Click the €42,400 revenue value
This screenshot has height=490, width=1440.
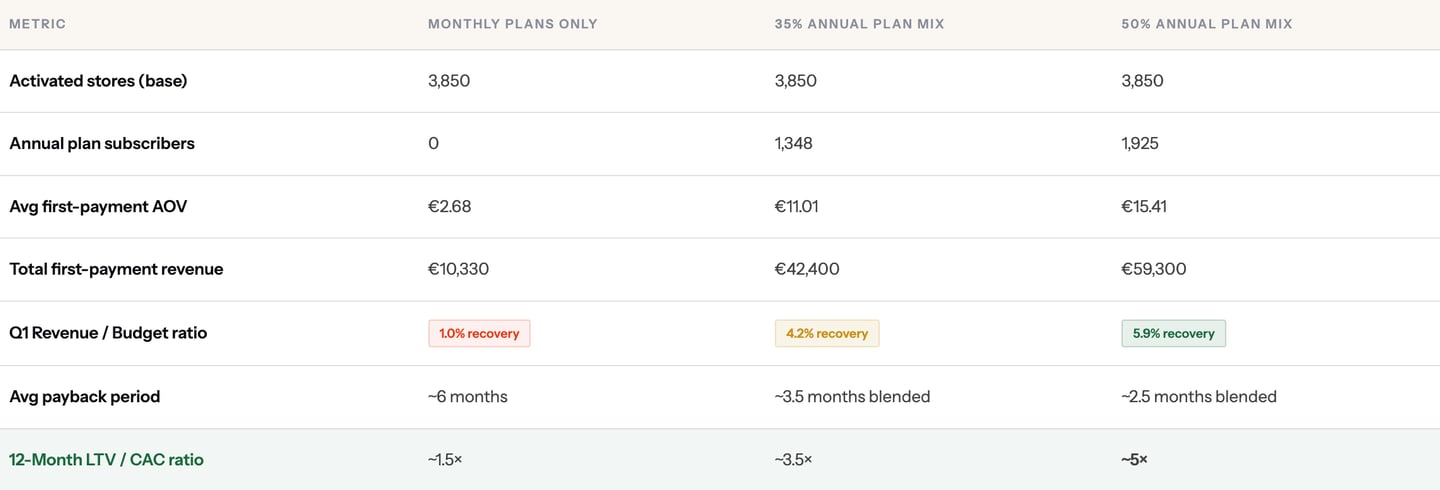pyautogui.click(x=807, y=269)
